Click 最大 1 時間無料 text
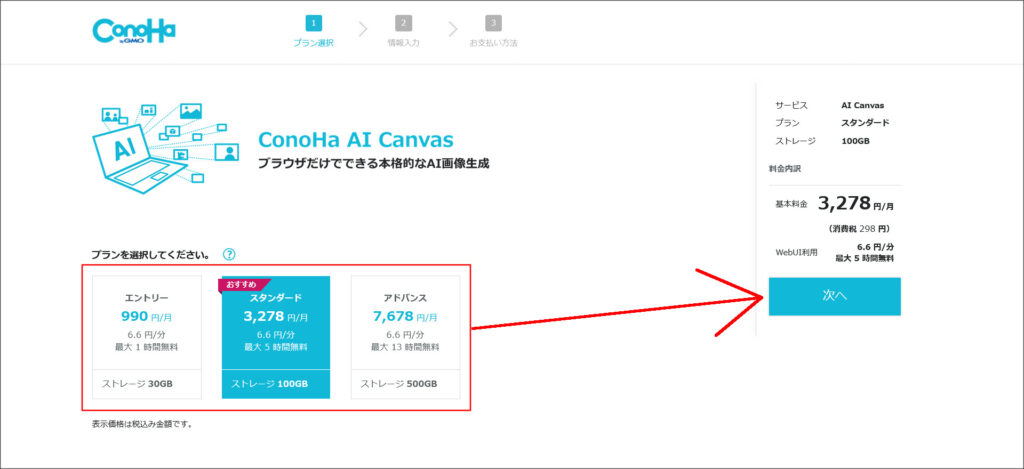Screen dimensions: 1024x469 pos(147,347)
